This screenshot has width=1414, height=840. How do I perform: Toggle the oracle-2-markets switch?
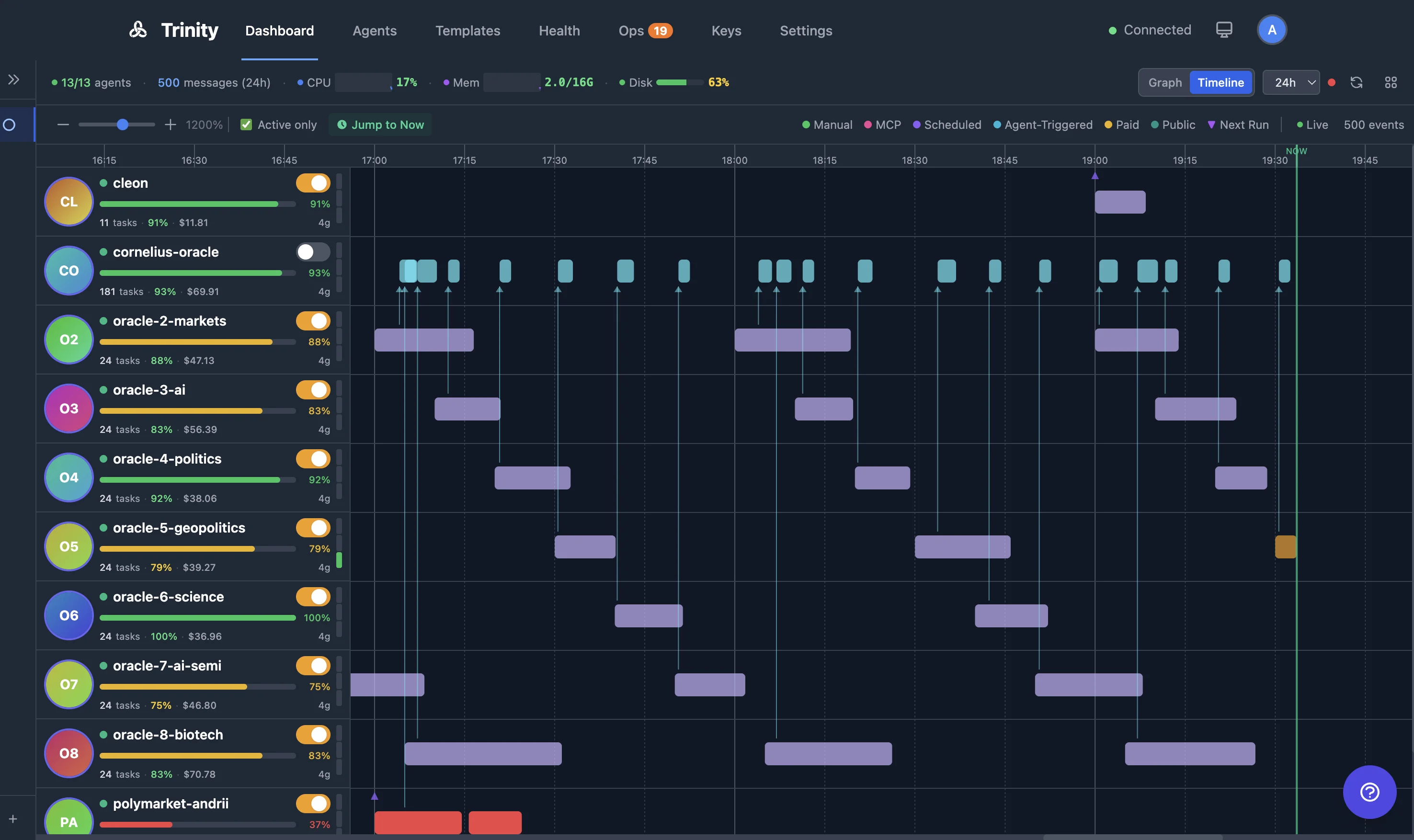click(313, 321)
